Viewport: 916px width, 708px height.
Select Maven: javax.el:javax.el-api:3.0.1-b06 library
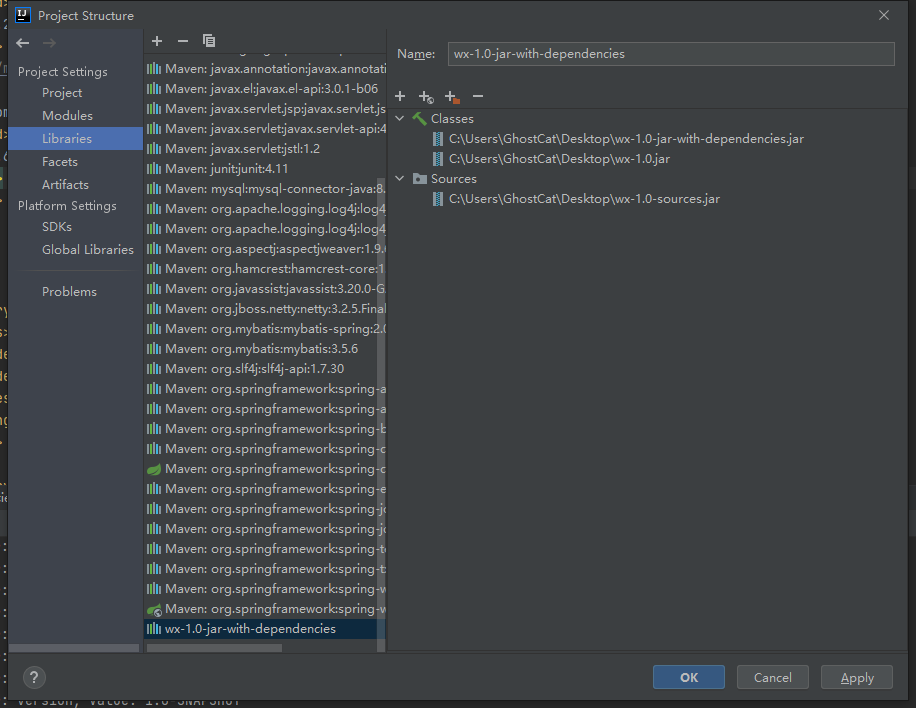[265, 89]
